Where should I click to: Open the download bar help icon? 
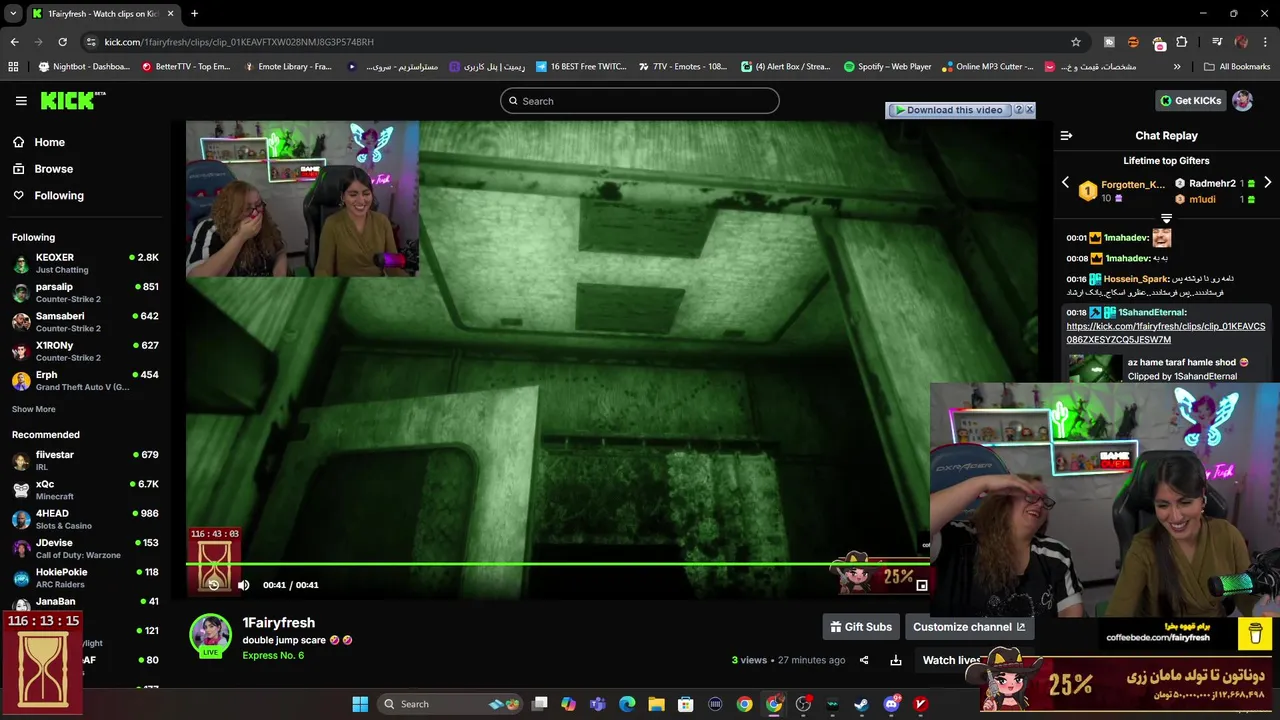1018,110
